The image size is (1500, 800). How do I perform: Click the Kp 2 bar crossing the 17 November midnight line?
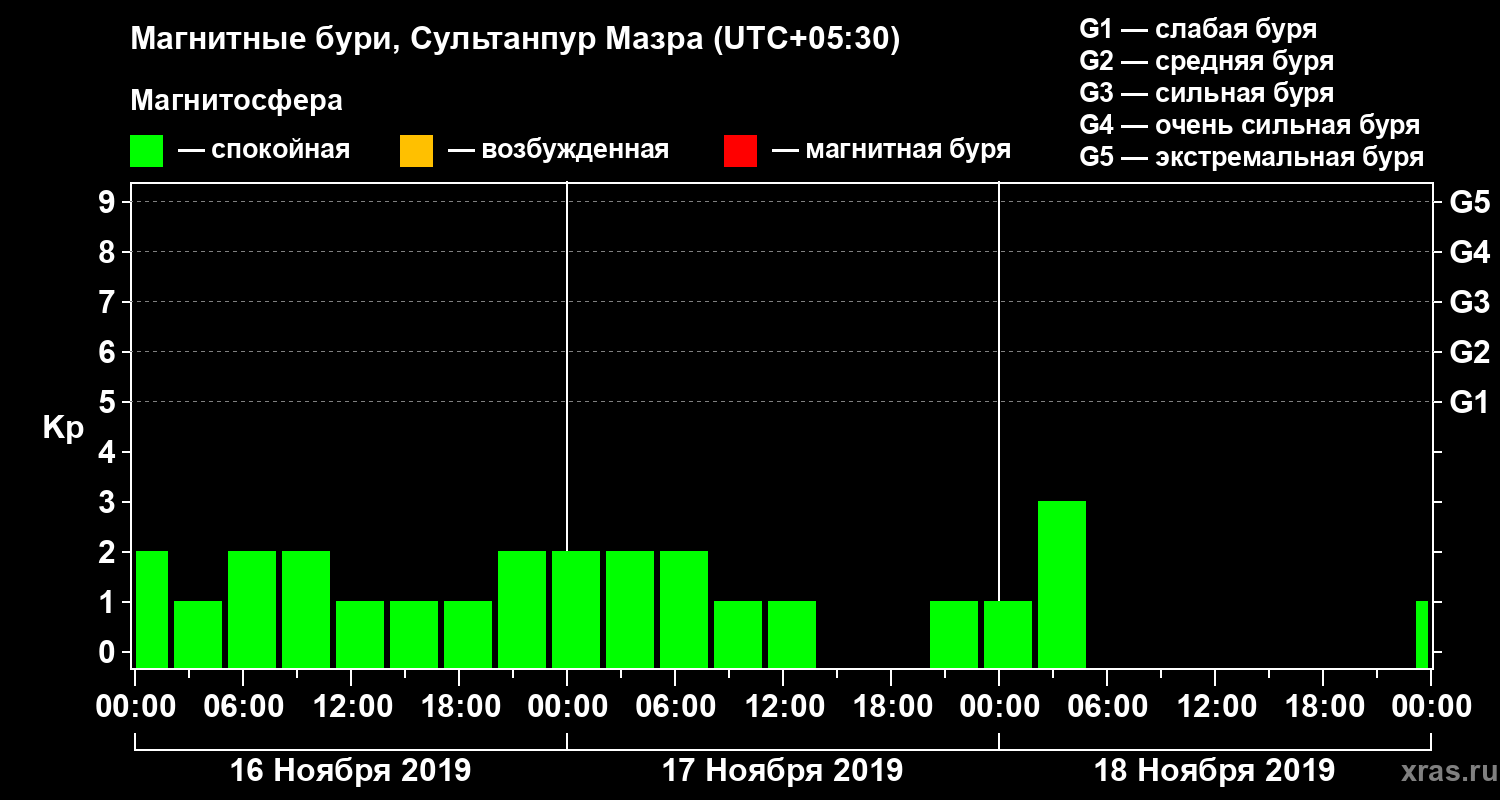[576, 609]
